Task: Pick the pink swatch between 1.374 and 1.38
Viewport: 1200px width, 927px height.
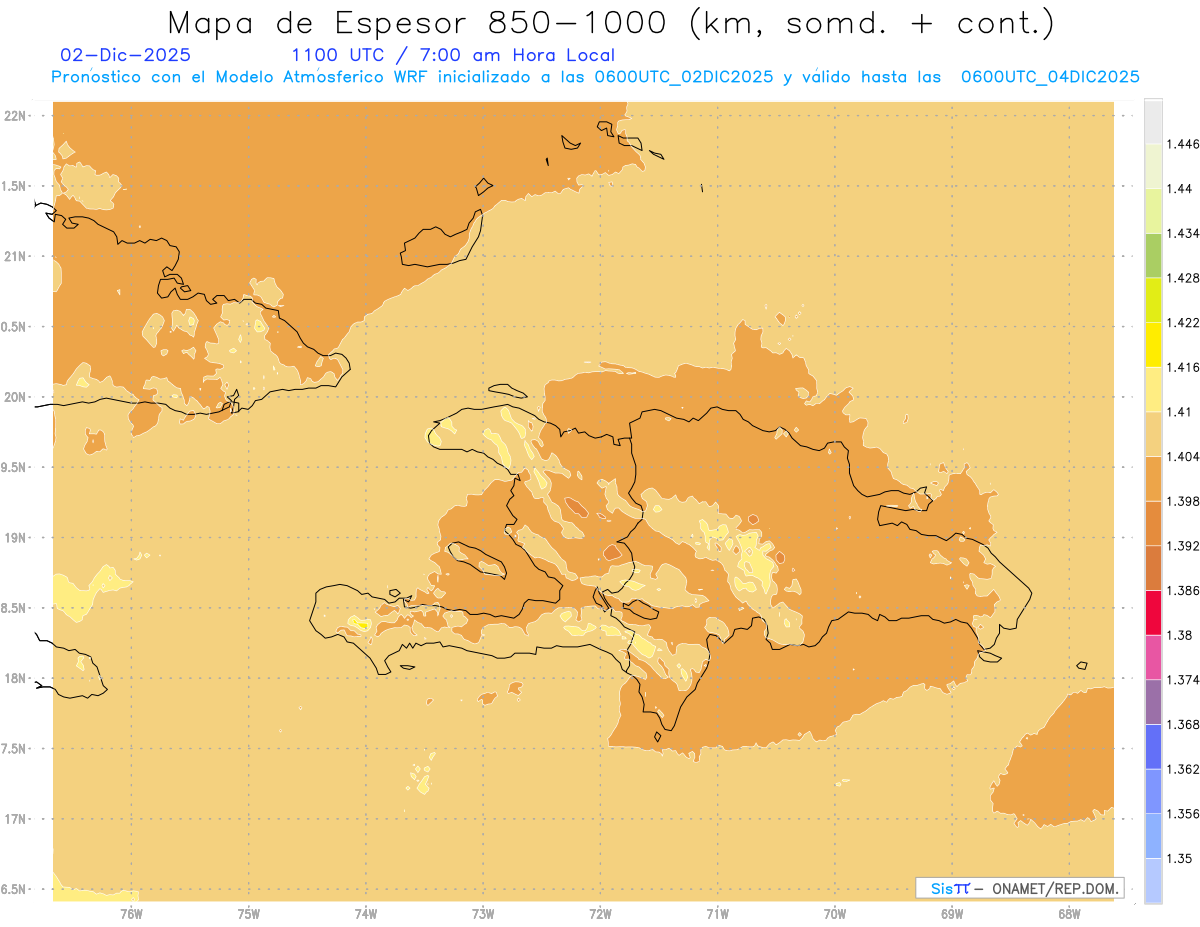Action: tap(1153, 656)
